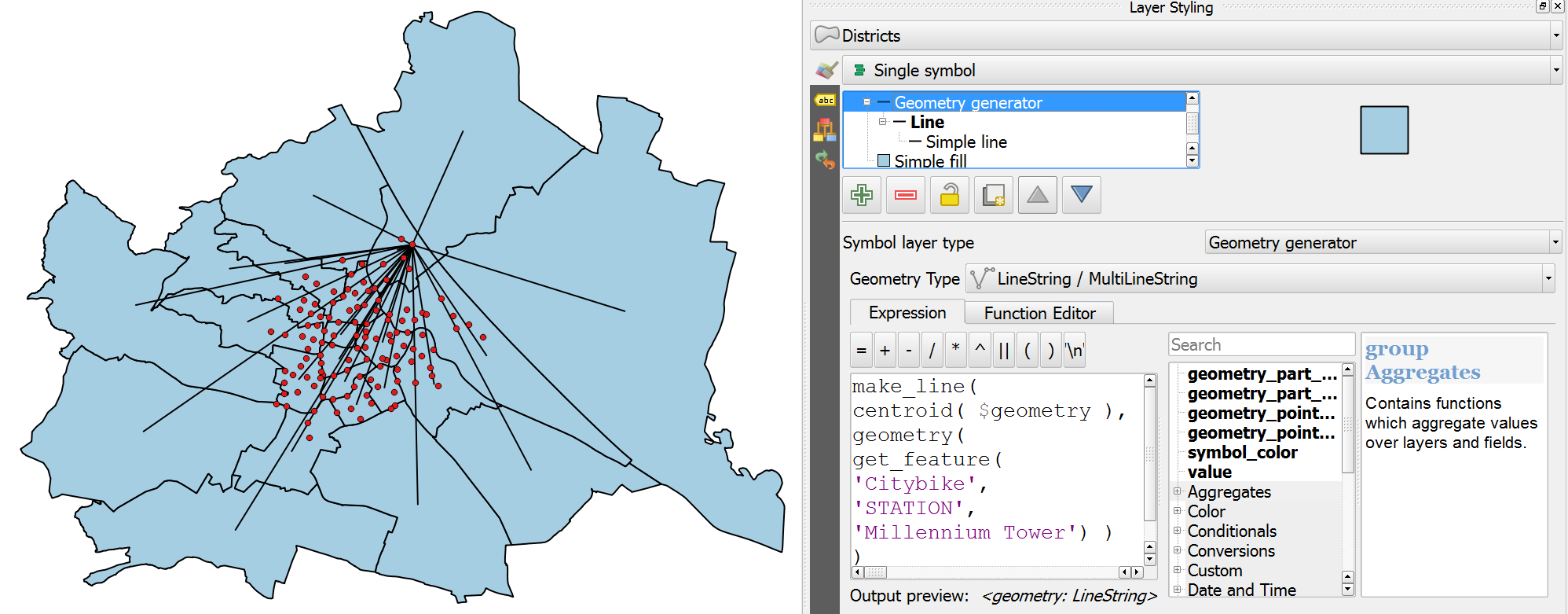
Task: Move symbol layer down with blue triangle
Action: point(1082,195)
